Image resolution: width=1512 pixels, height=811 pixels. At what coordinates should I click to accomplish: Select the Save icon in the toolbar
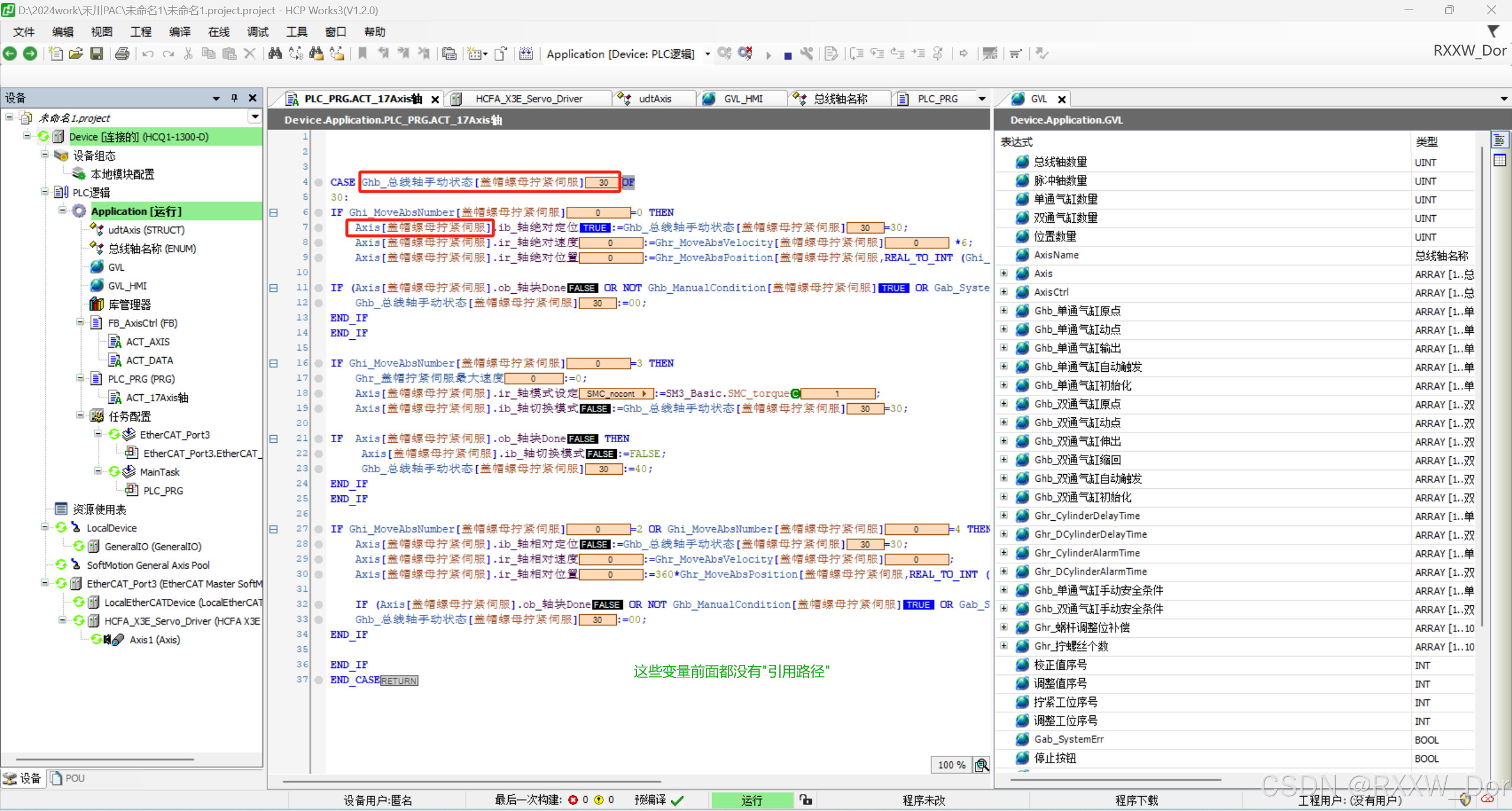point(97,53)
